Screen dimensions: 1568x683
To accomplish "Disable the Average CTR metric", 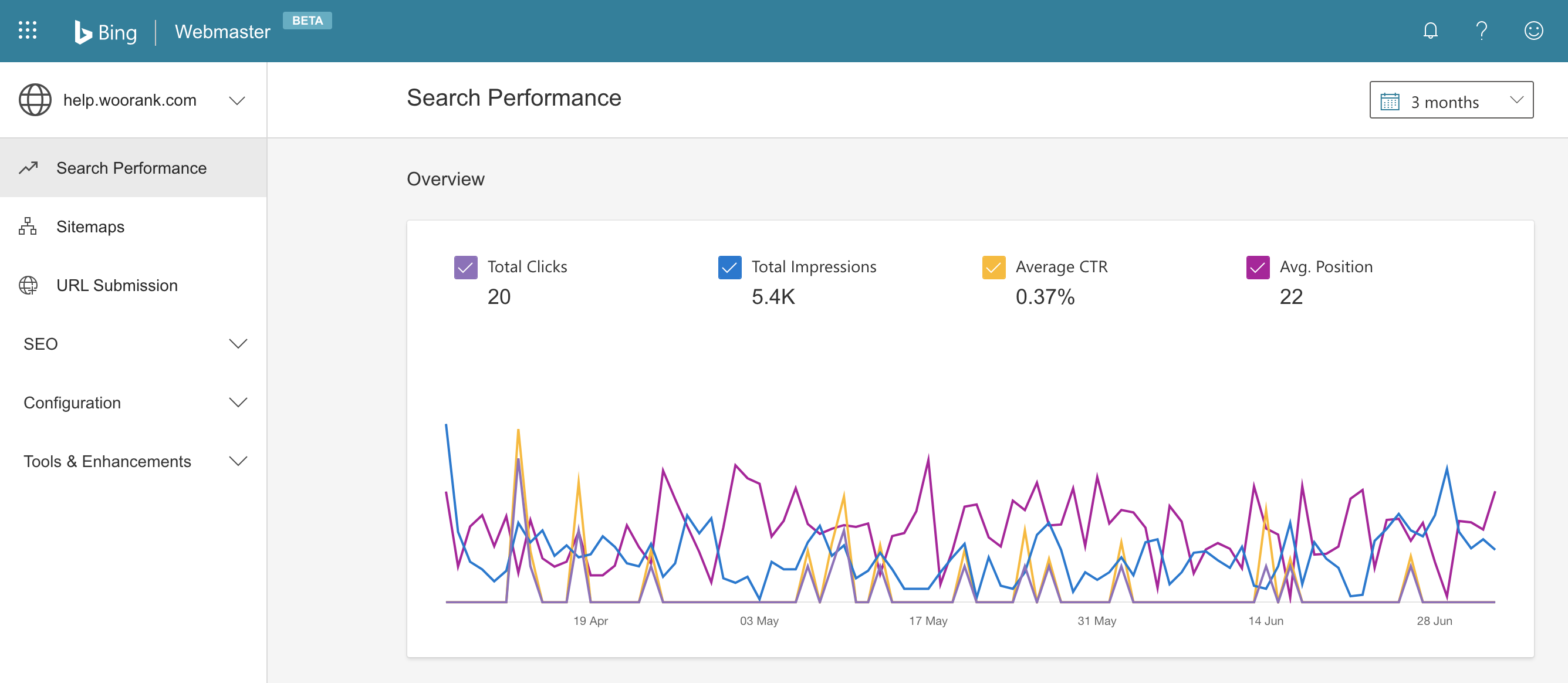I will point(993,266).
